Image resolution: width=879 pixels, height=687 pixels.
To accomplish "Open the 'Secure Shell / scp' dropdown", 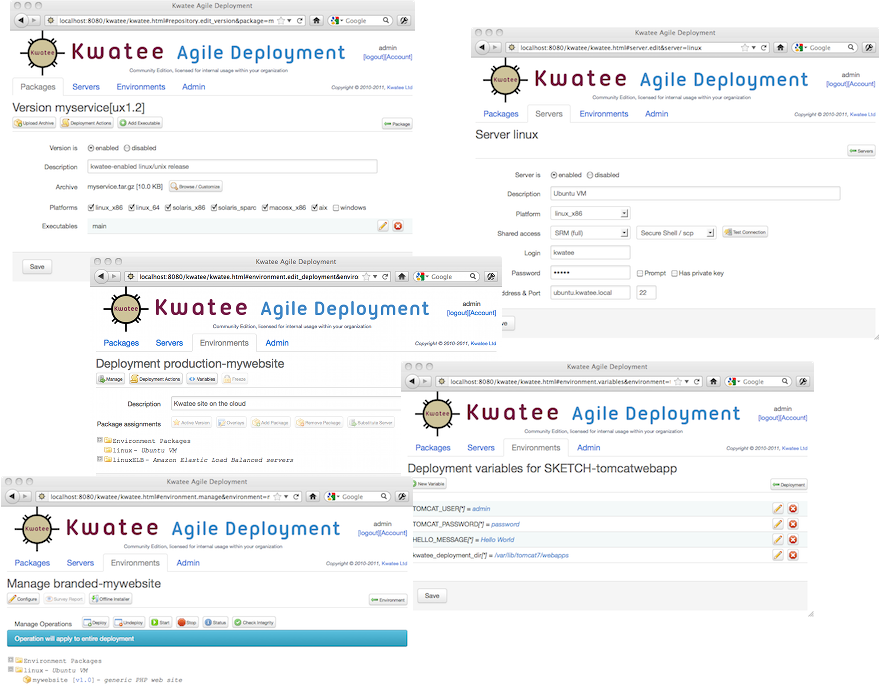I will coord(676,232).
